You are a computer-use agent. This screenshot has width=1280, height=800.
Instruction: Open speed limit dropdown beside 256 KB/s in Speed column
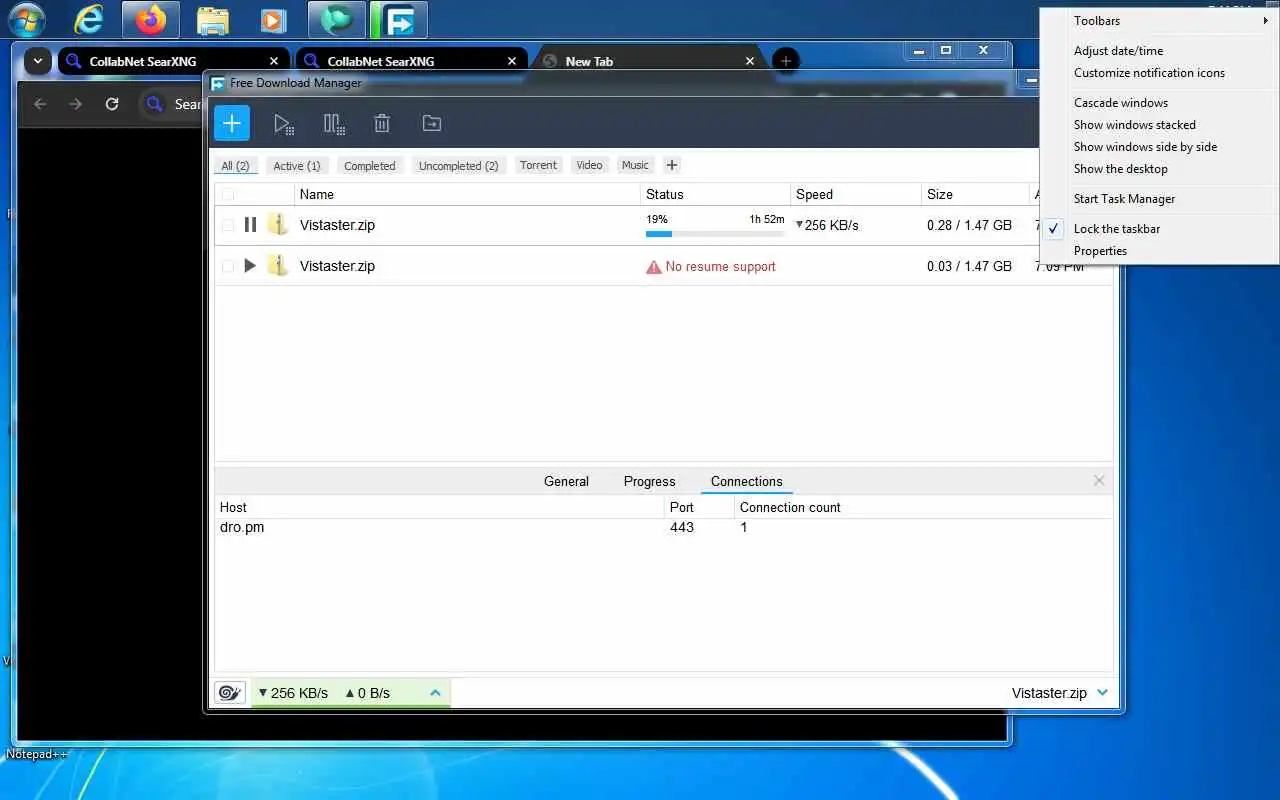[799, 225]
